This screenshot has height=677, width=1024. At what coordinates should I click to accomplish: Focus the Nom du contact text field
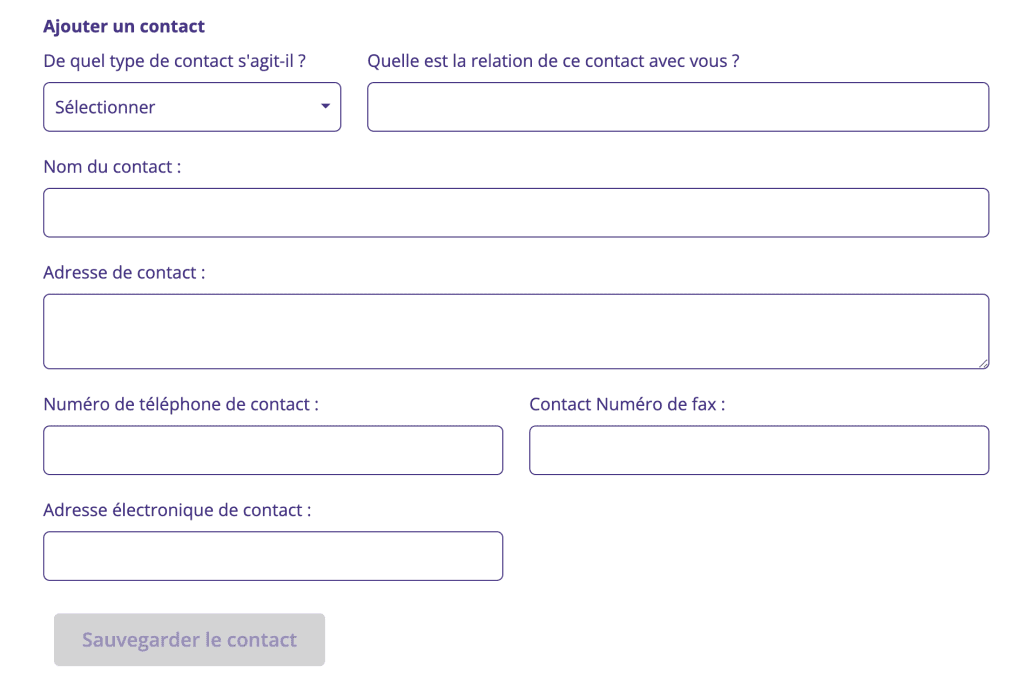coord(516,213)
